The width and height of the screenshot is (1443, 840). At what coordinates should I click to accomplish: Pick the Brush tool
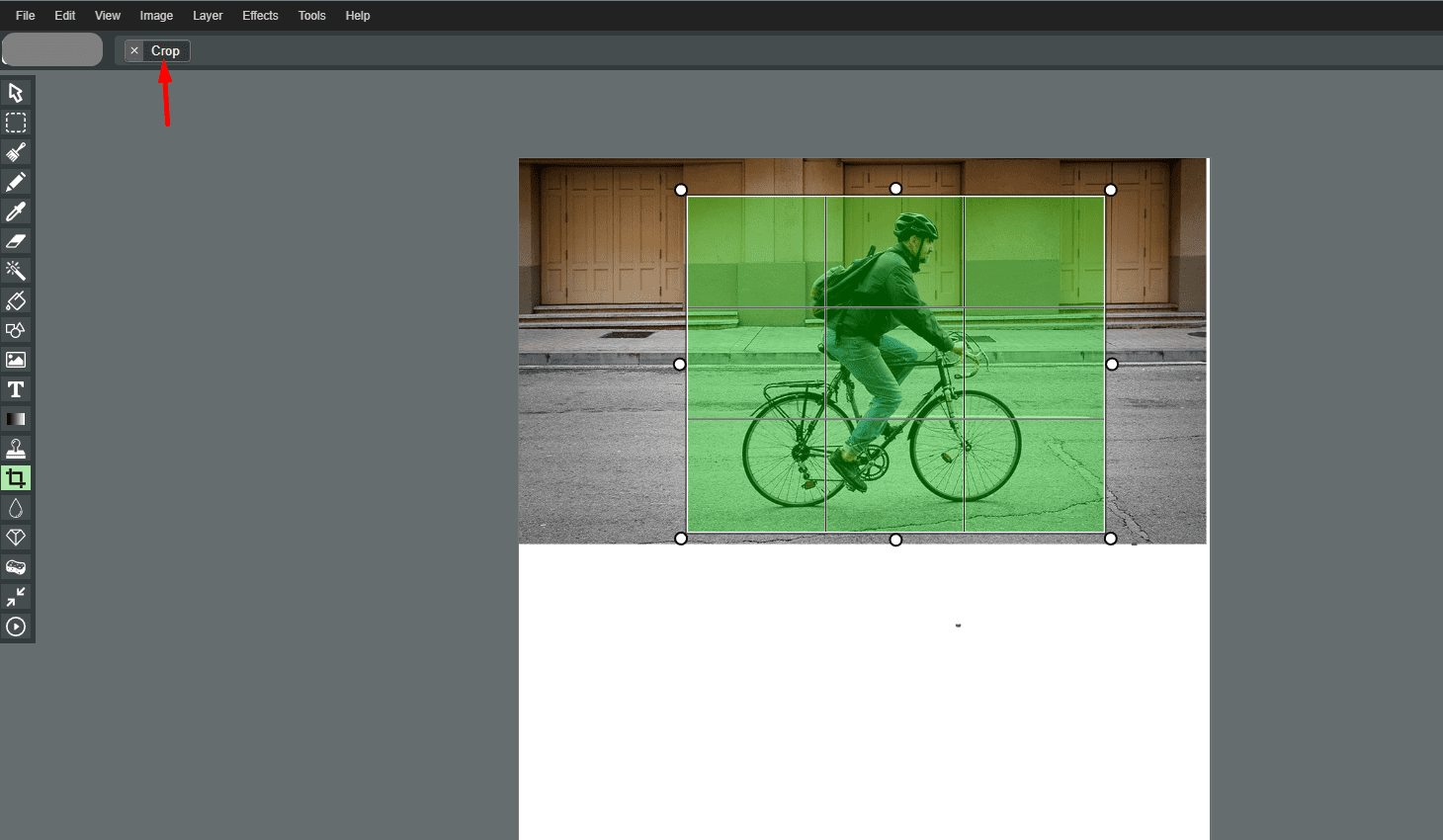pyautogui.click(x=16, y=152)
